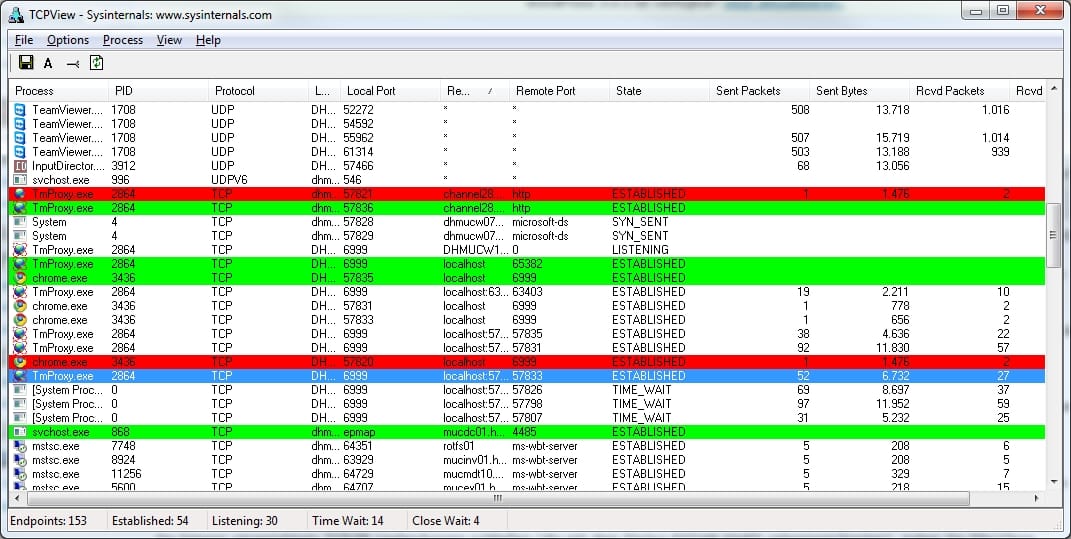
Task: Click mstsc.exe icon for PID 8924
Action: [x=20, y=460]
